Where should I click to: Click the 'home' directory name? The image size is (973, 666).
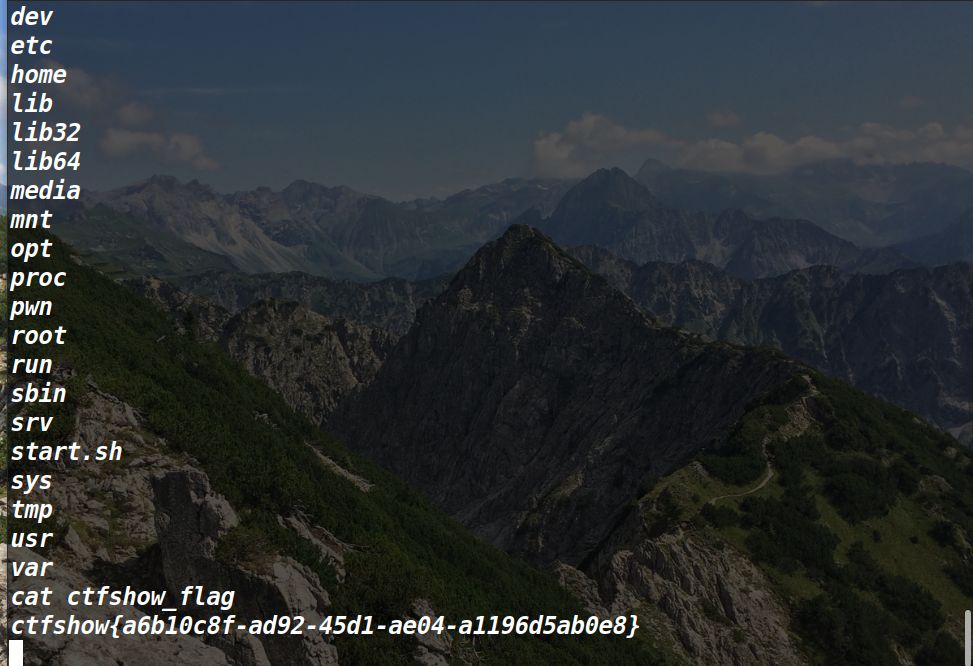coord(38,74)
